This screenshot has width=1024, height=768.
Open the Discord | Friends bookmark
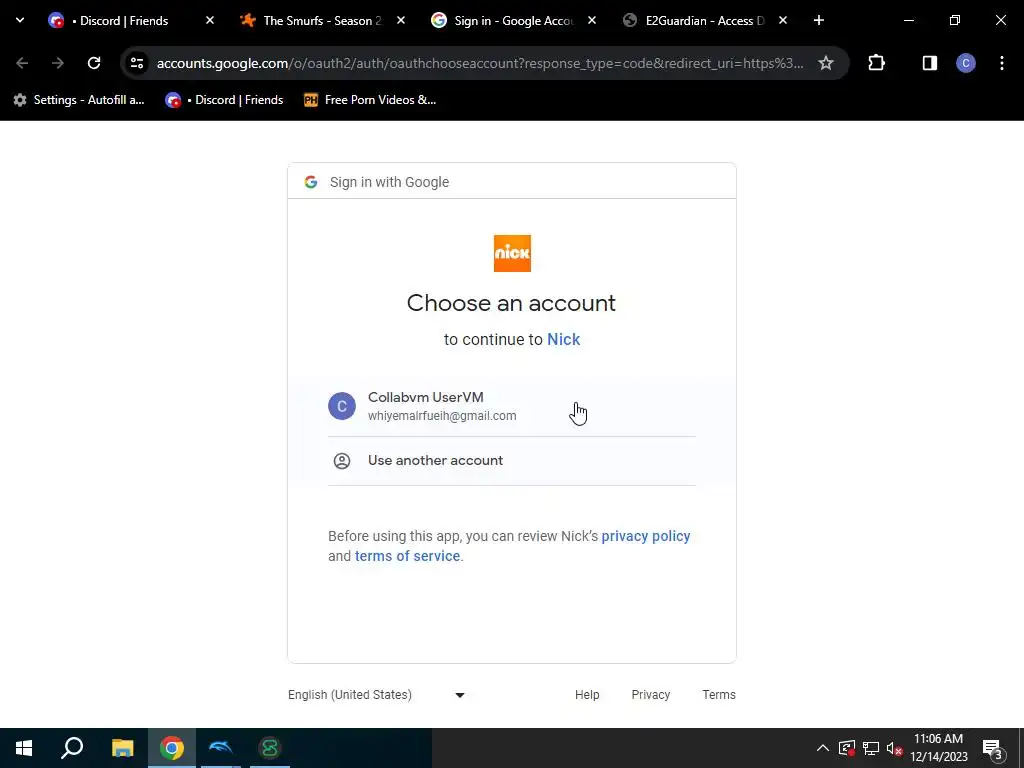coord(224,100)
